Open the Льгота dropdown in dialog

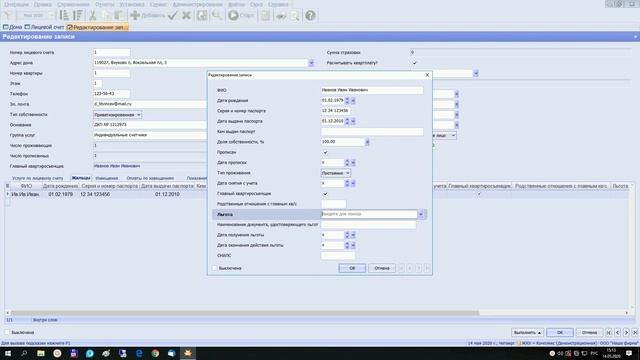421,214
